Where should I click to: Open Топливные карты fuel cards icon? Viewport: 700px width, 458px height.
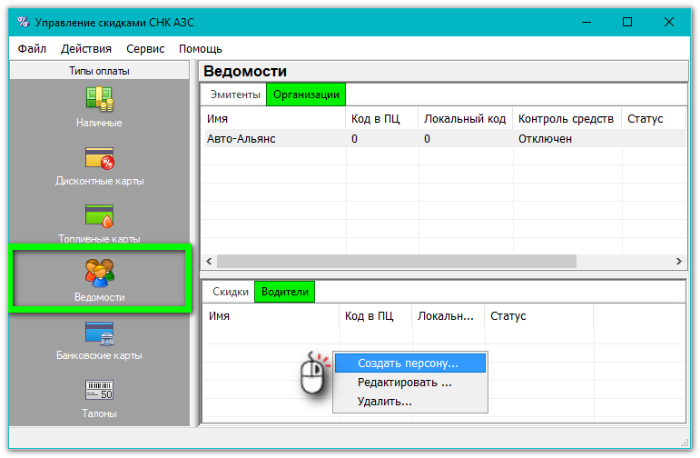(99, 216)
